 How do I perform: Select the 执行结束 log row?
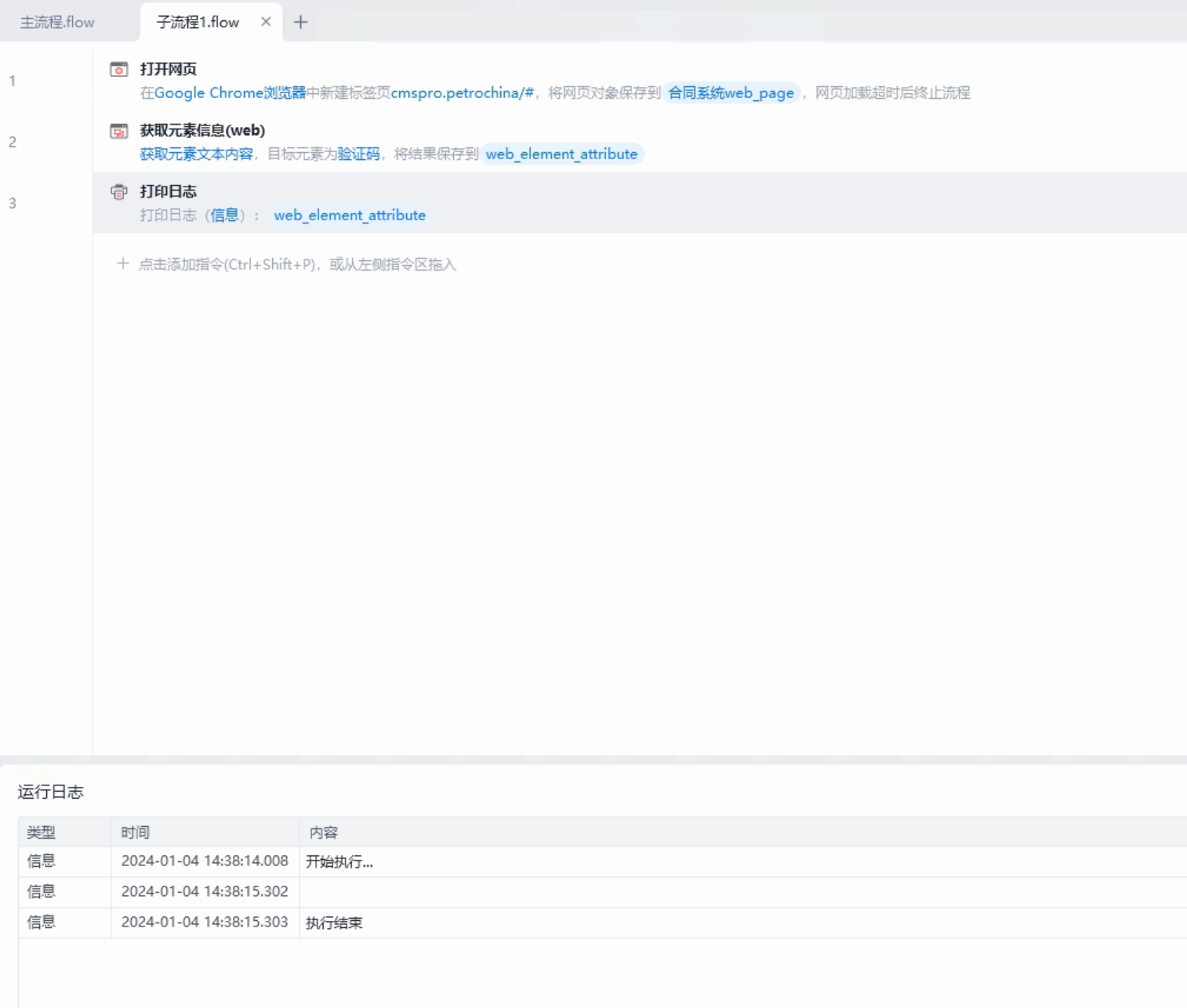click(x=602, y=923)
